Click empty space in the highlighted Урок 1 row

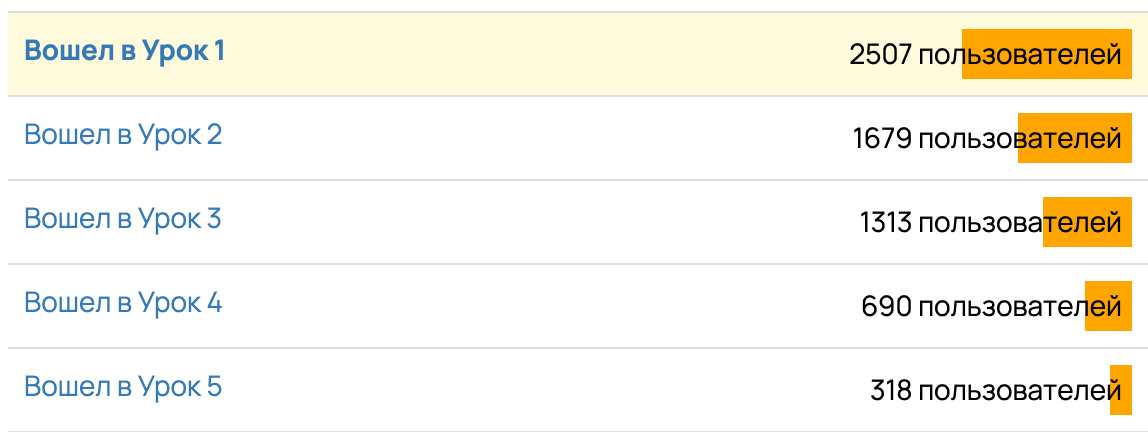coord(530,54)
